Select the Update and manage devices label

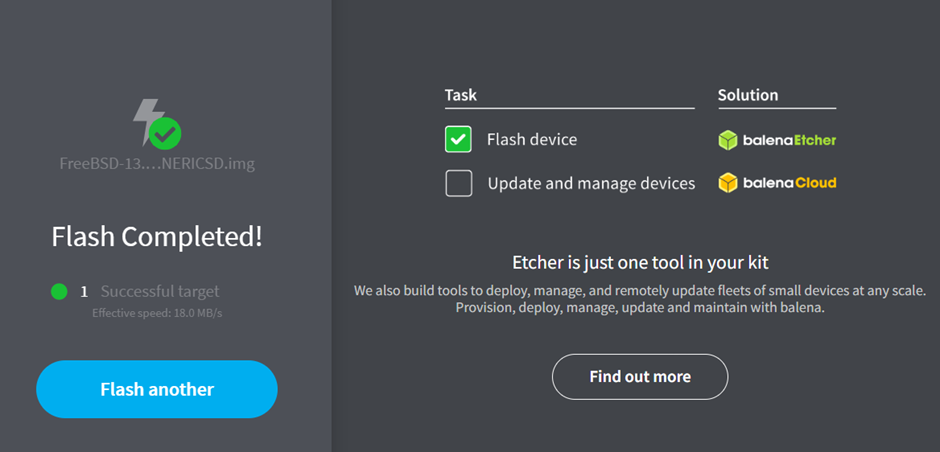[x=591, y=183]
